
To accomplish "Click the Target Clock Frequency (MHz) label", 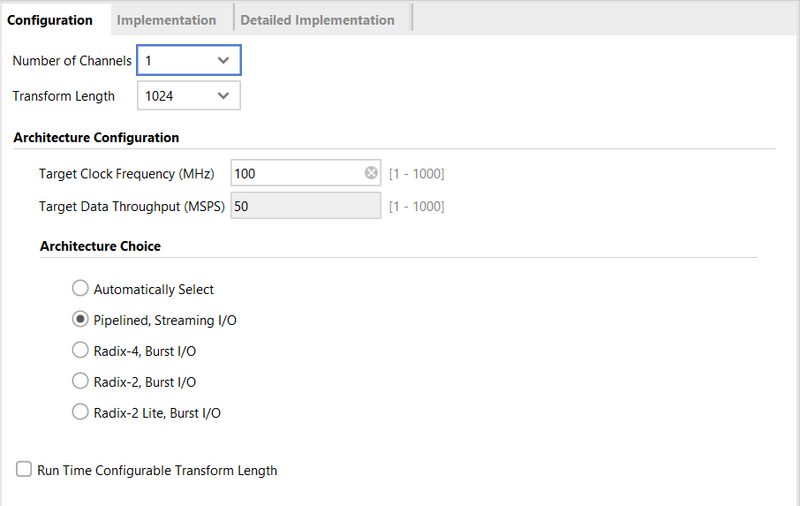I will coord(127,173).
